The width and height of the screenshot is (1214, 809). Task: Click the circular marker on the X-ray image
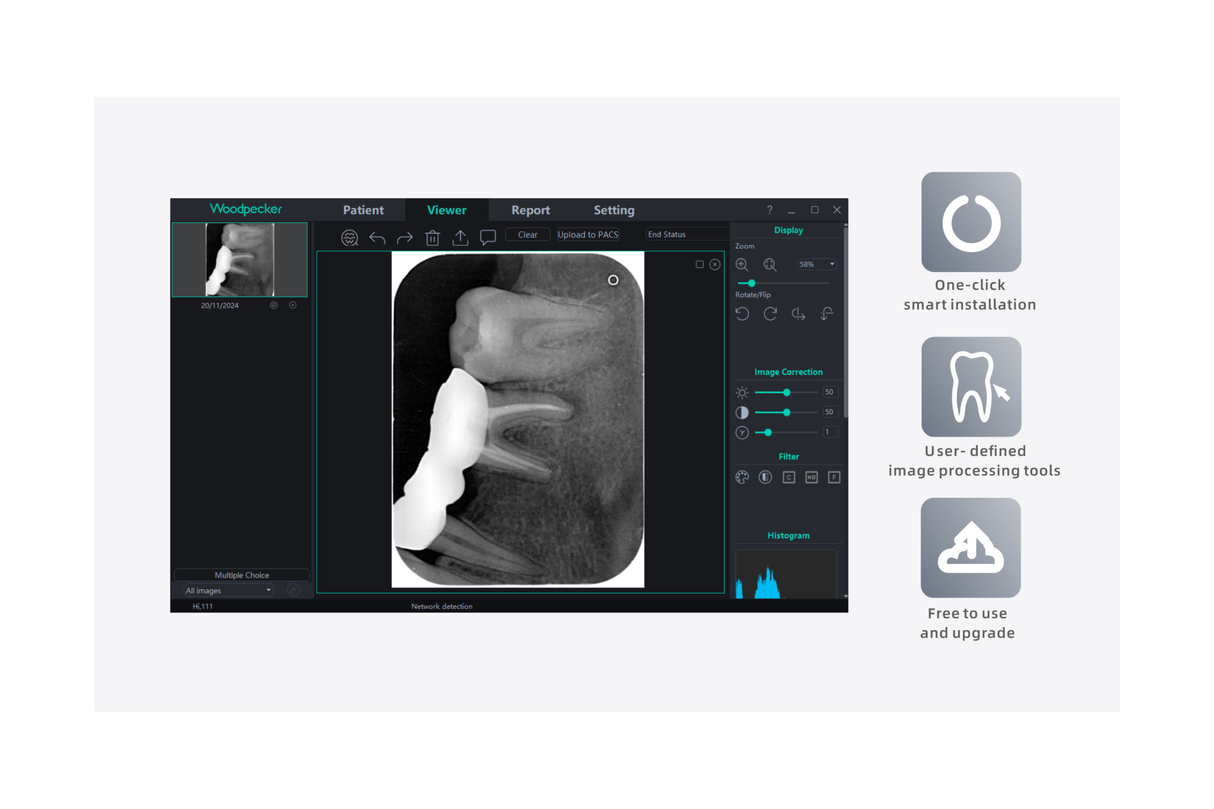[613, 280]
